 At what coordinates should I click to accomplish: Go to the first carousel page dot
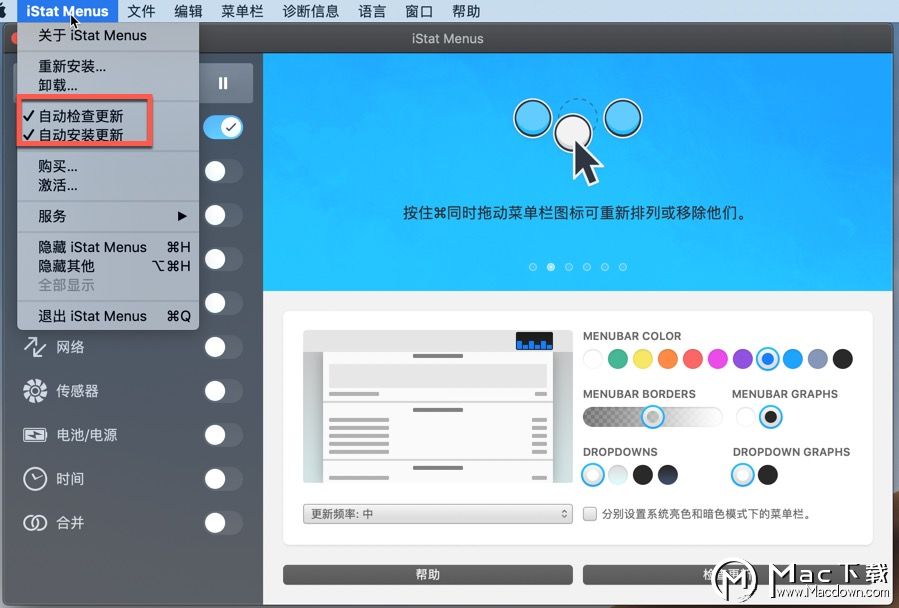coord(533,267)
